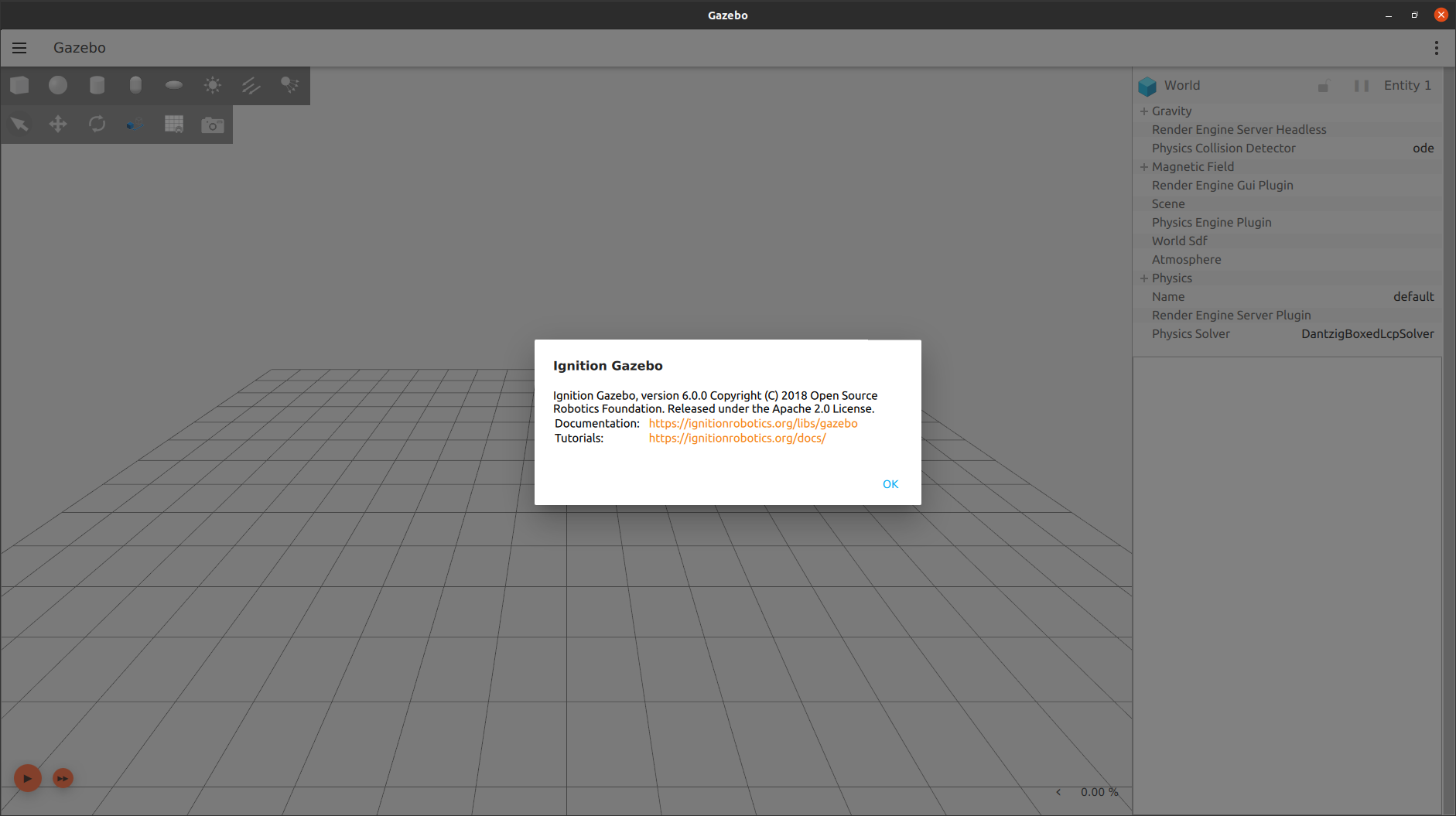Select Render Engine Gui Plugin row

pos(1287,186)
